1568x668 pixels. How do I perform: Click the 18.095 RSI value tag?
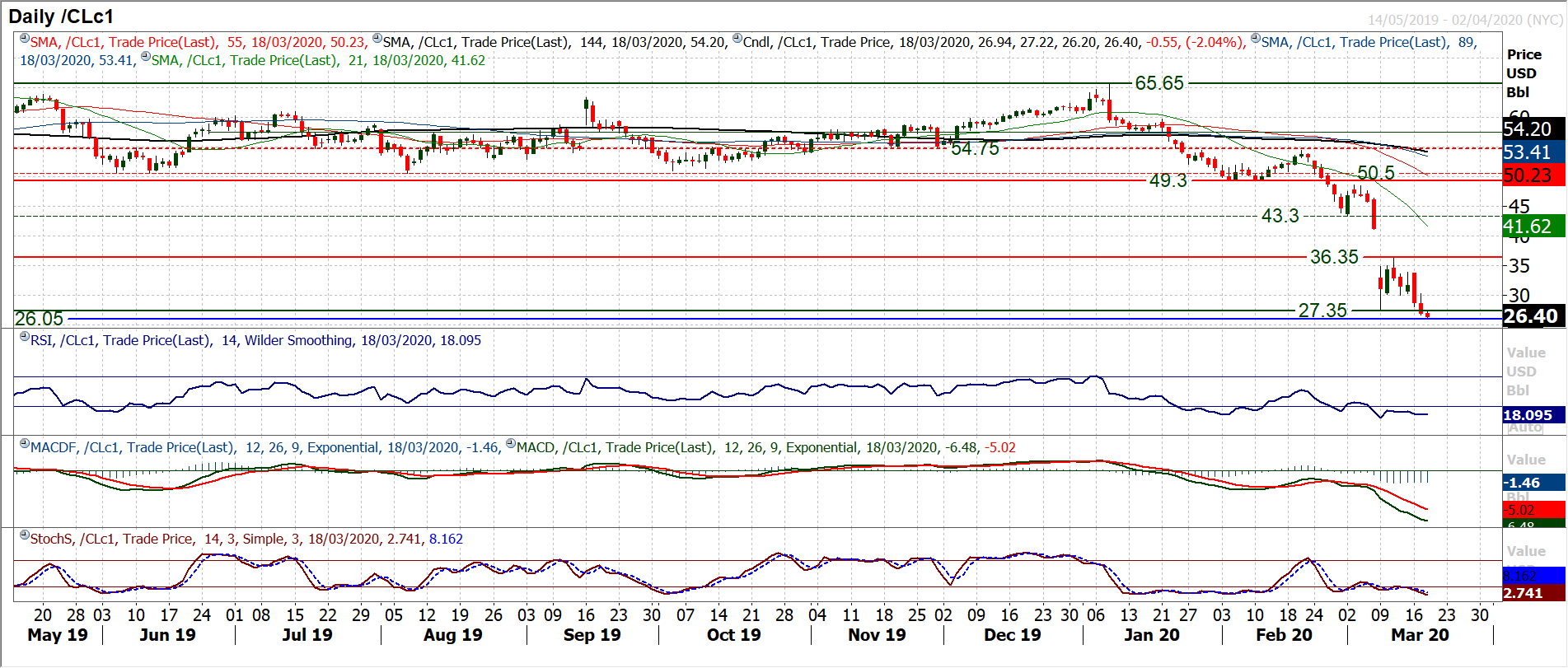pos(1533,415)
